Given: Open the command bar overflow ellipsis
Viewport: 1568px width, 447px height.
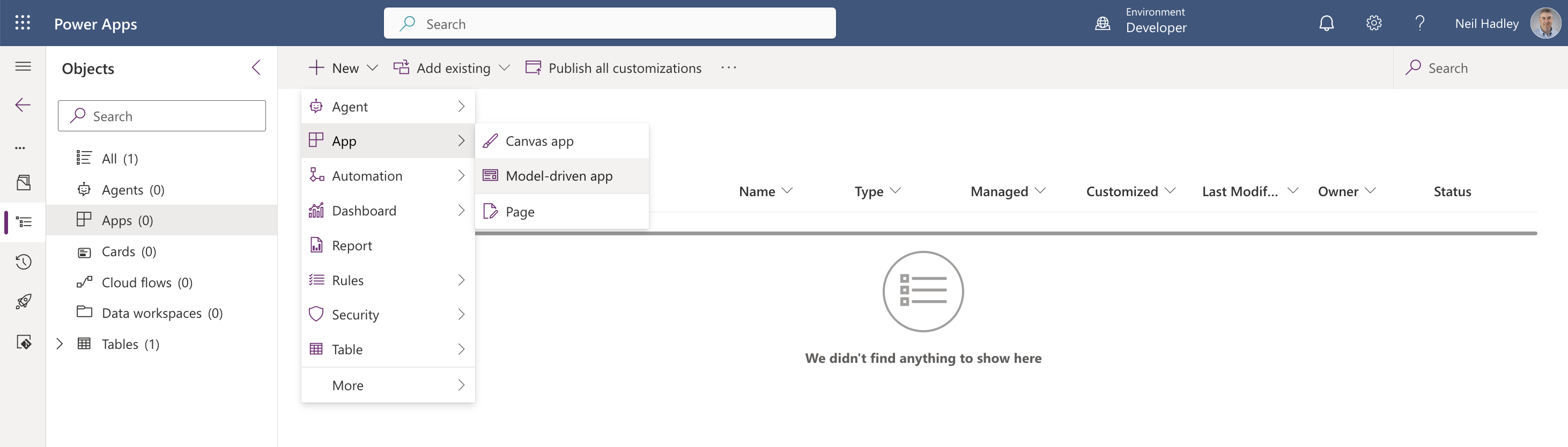Looking at the screenshot, I should (x=729, y=68).
